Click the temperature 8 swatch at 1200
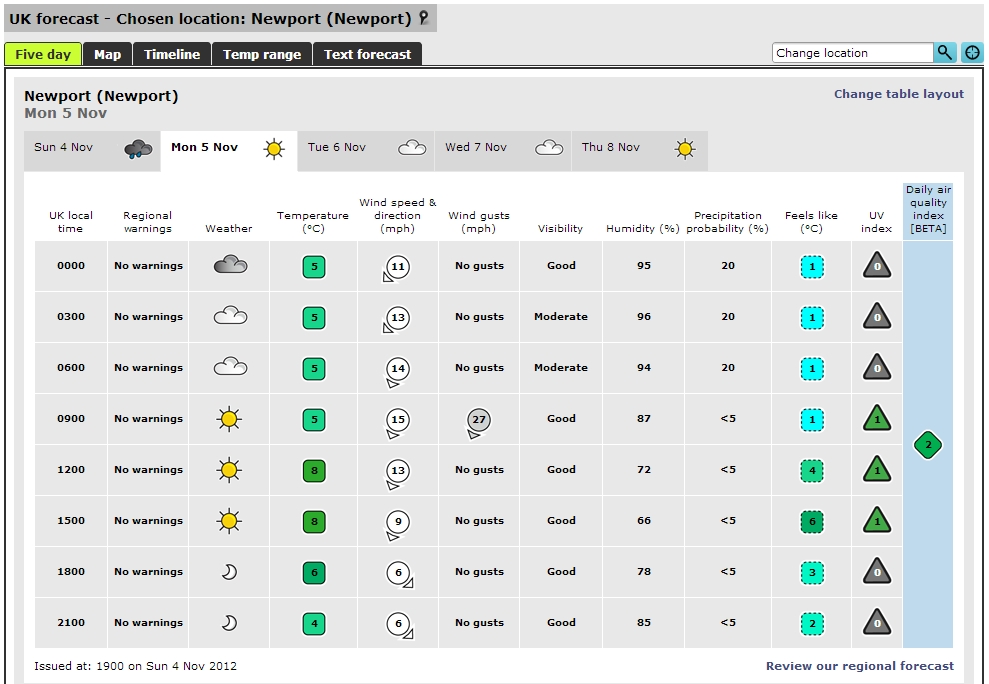Viewport: 989px width, 684px height. [x=314, y=470]
